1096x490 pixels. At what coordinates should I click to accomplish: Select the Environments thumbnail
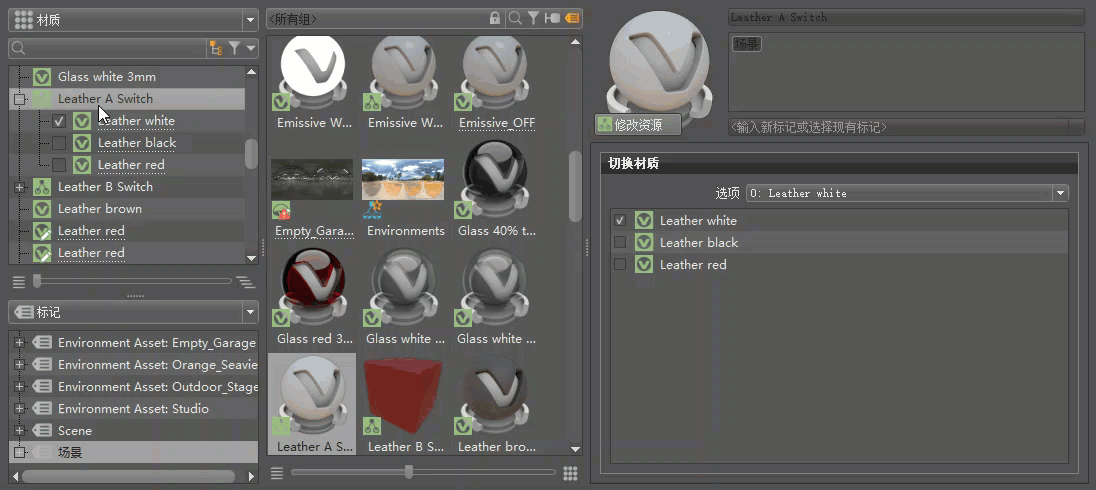pyautogui.click(x=405, y=191)
